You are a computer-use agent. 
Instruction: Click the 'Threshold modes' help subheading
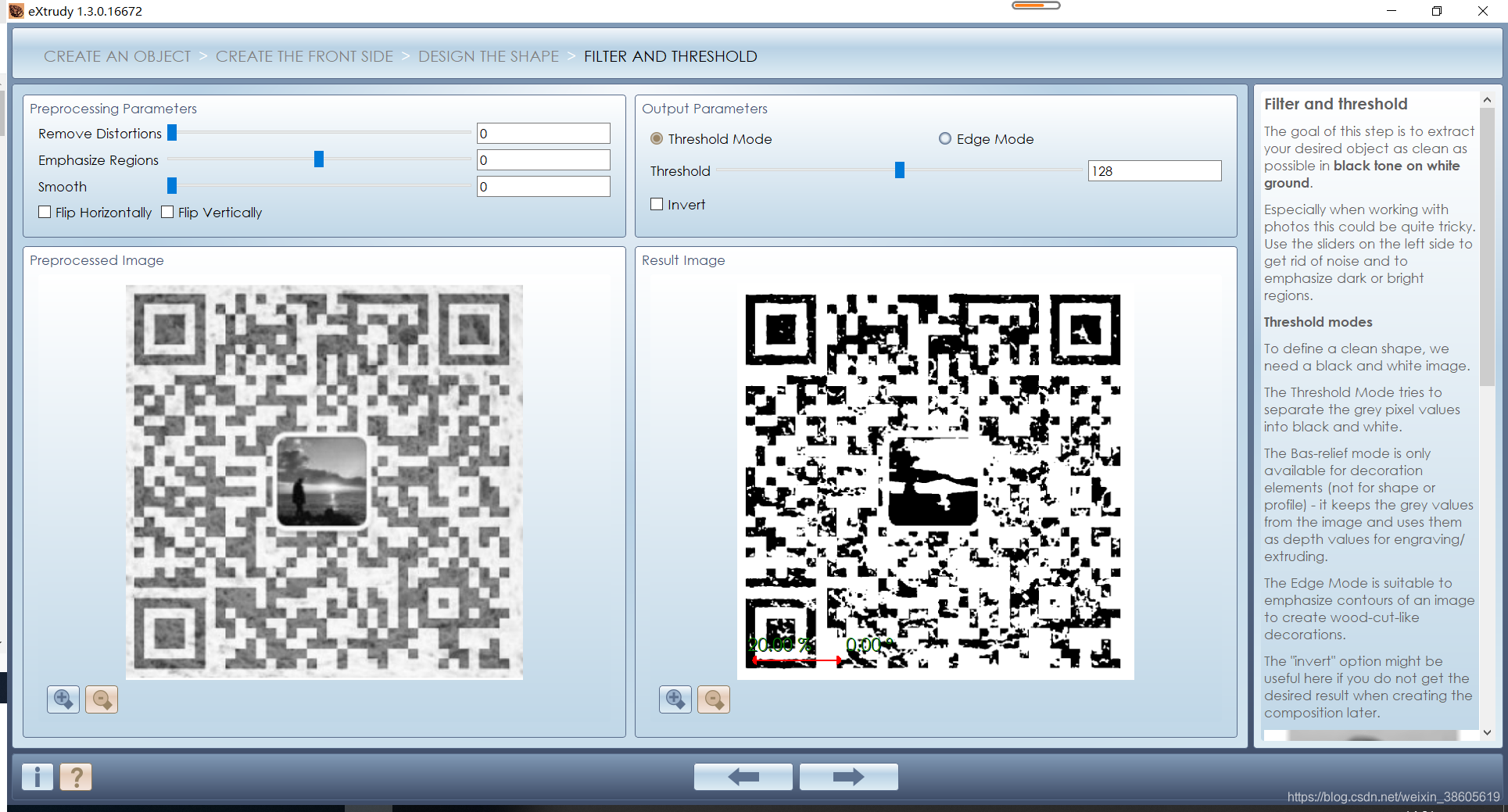1318,322
